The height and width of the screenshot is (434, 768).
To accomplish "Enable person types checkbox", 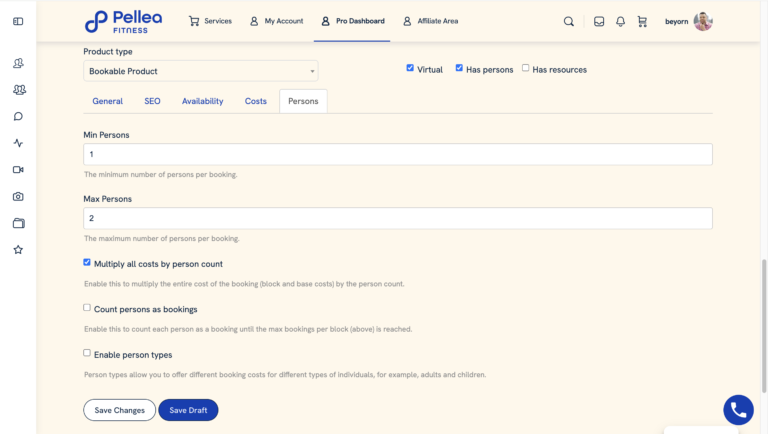I will coord(87,353).
